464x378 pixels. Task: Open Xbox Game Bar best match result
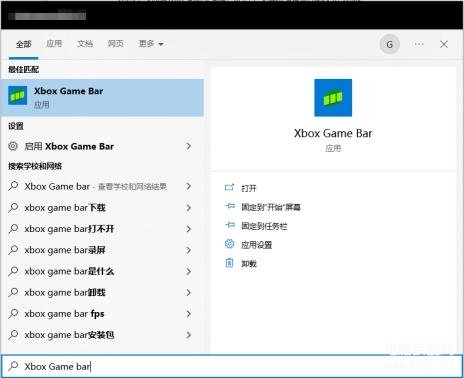click(x=102, y=98)
